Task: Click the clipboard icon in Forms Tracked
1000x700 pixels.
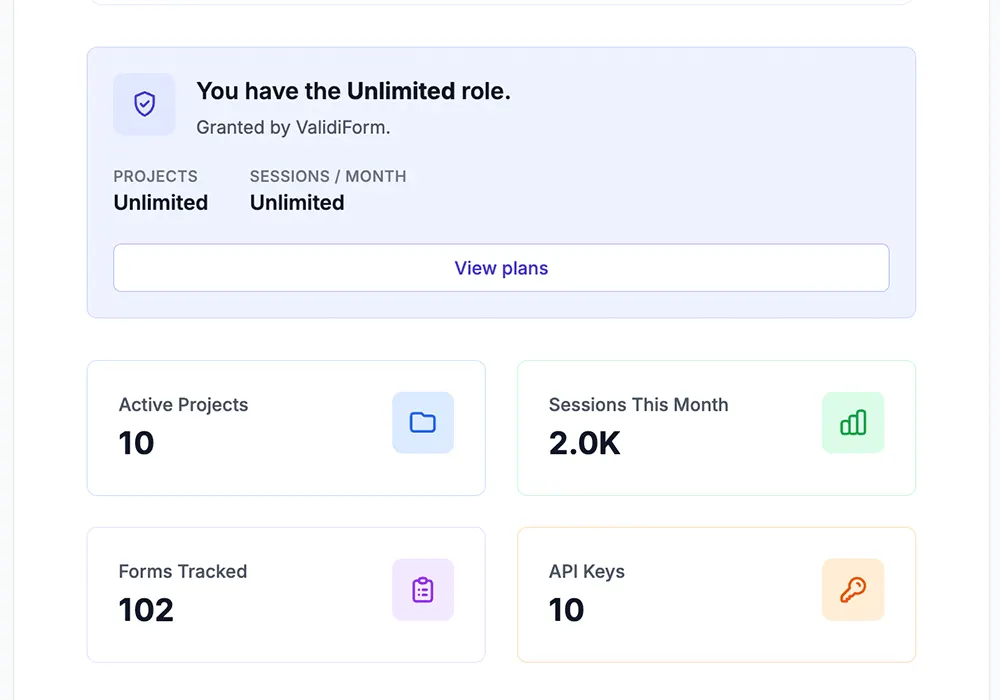Action: click(423, 590)
